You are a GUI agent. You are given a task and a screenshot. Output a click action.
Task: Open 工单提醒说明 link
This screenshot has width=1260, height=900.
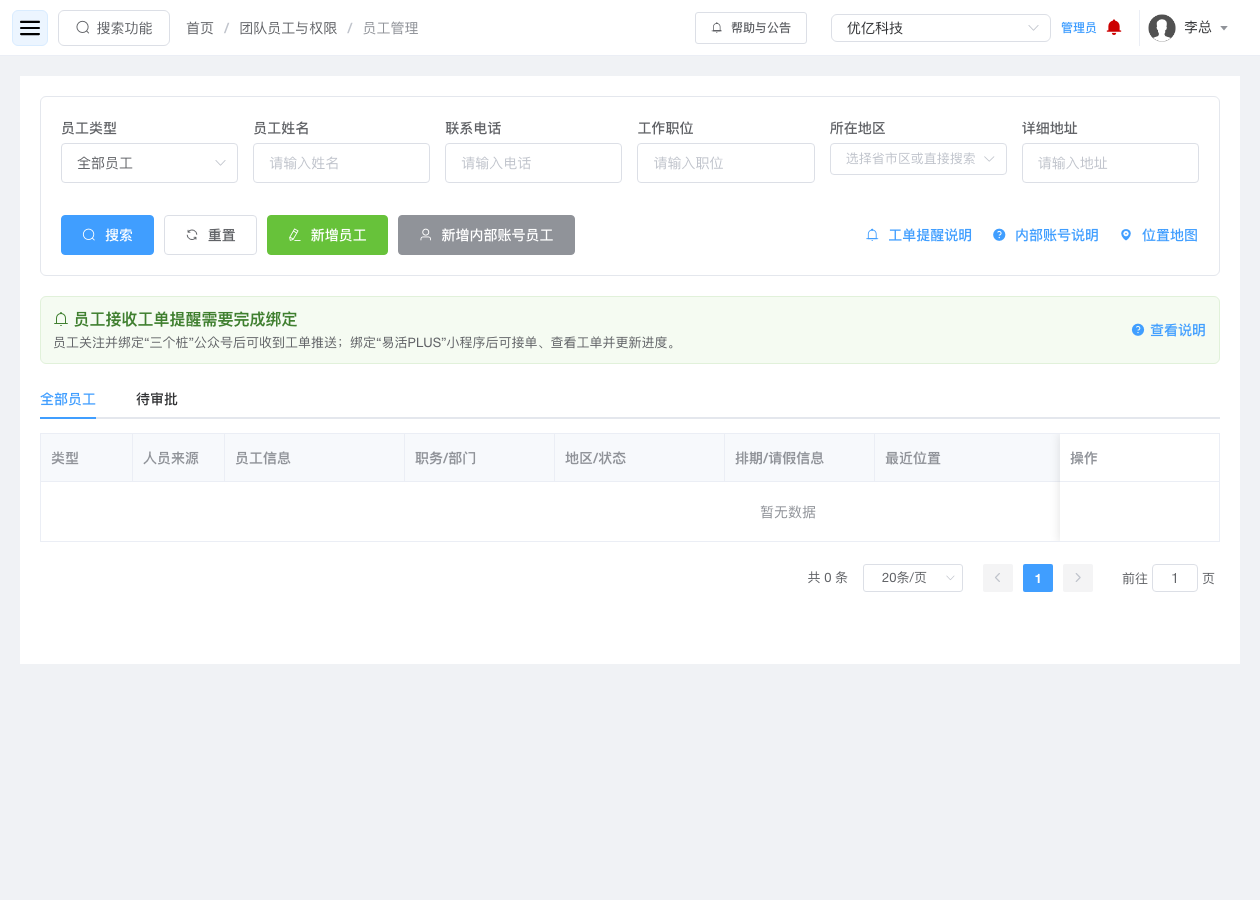pyautogui.click(x=919, y=235)
